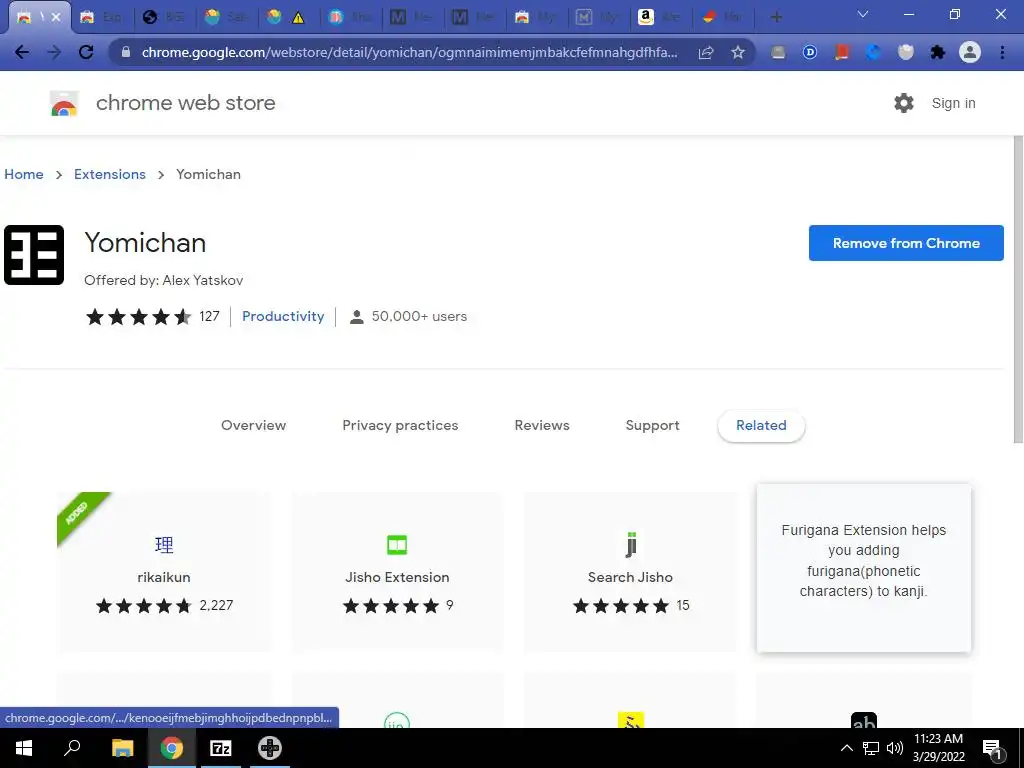Bookmark this page with the star icon
Screen dimensions: 1024x768
coord(738,52)
